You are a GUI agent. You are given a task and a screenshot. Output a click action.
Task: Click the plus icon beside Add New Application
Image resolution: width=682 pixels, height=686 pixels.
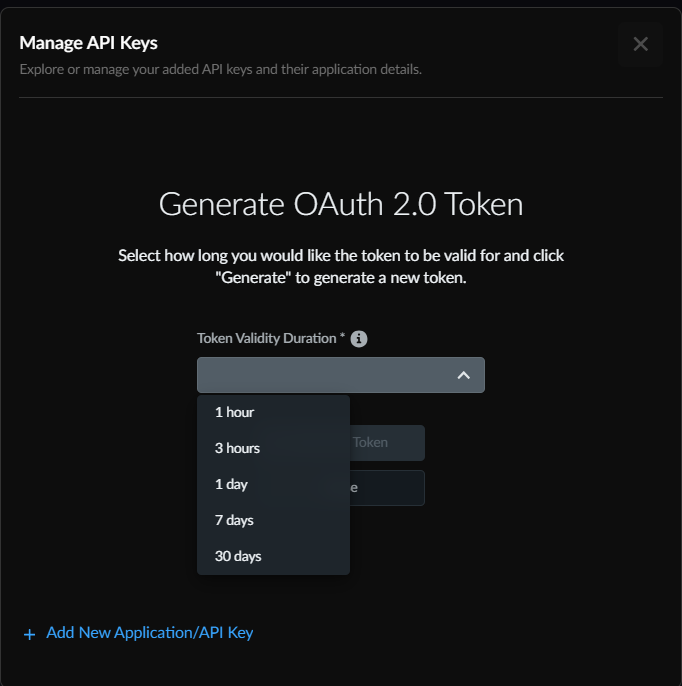29,634
